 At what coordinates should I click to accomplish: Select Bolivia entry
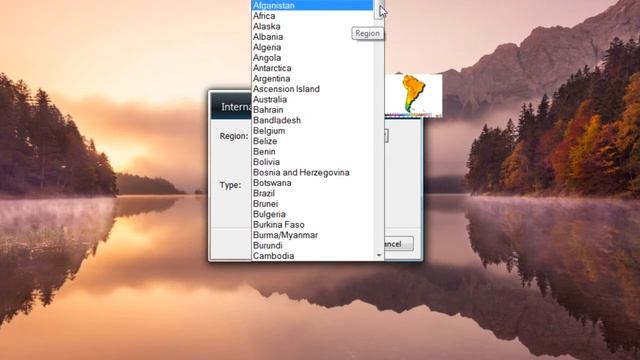point(312,162)
